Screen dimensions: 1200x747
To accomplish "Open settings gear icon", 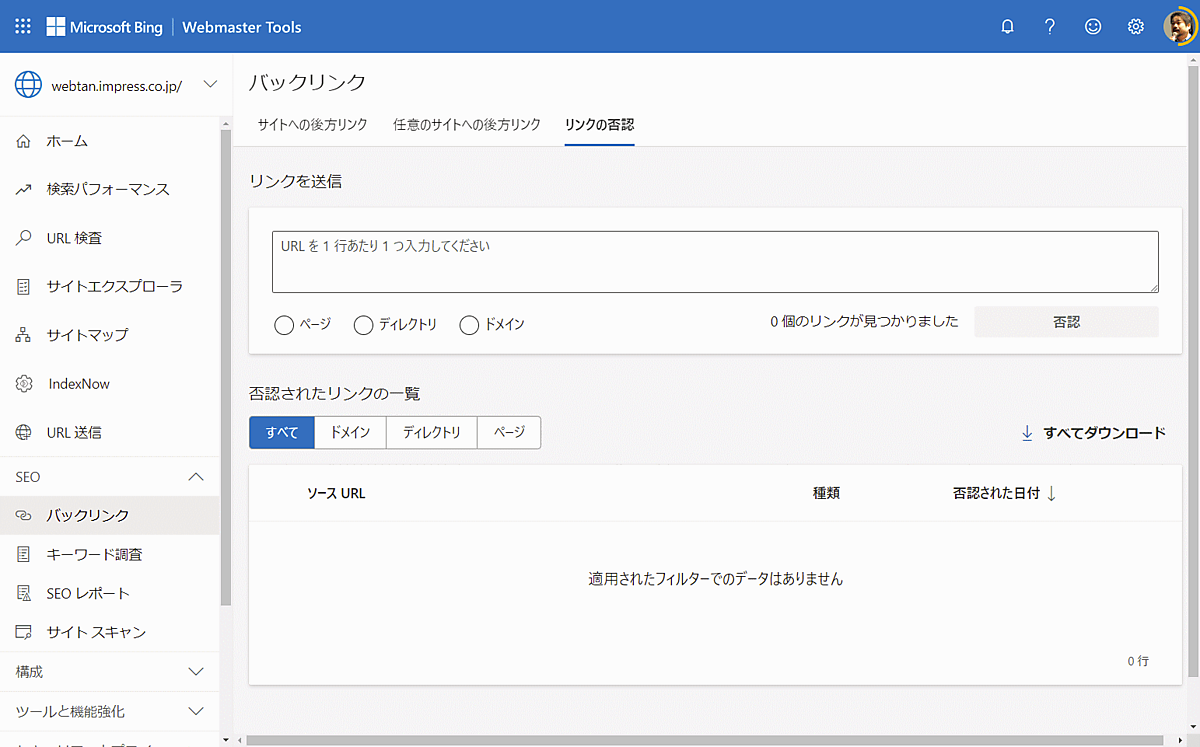I will click(1136, 27).
